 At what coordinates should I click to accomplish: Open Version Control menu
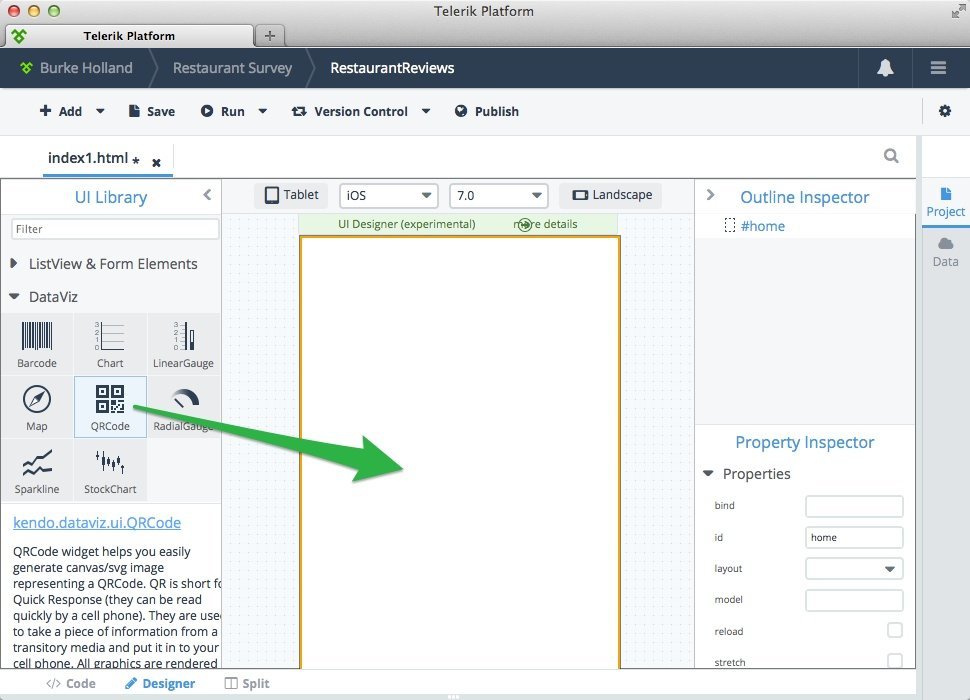350,111
